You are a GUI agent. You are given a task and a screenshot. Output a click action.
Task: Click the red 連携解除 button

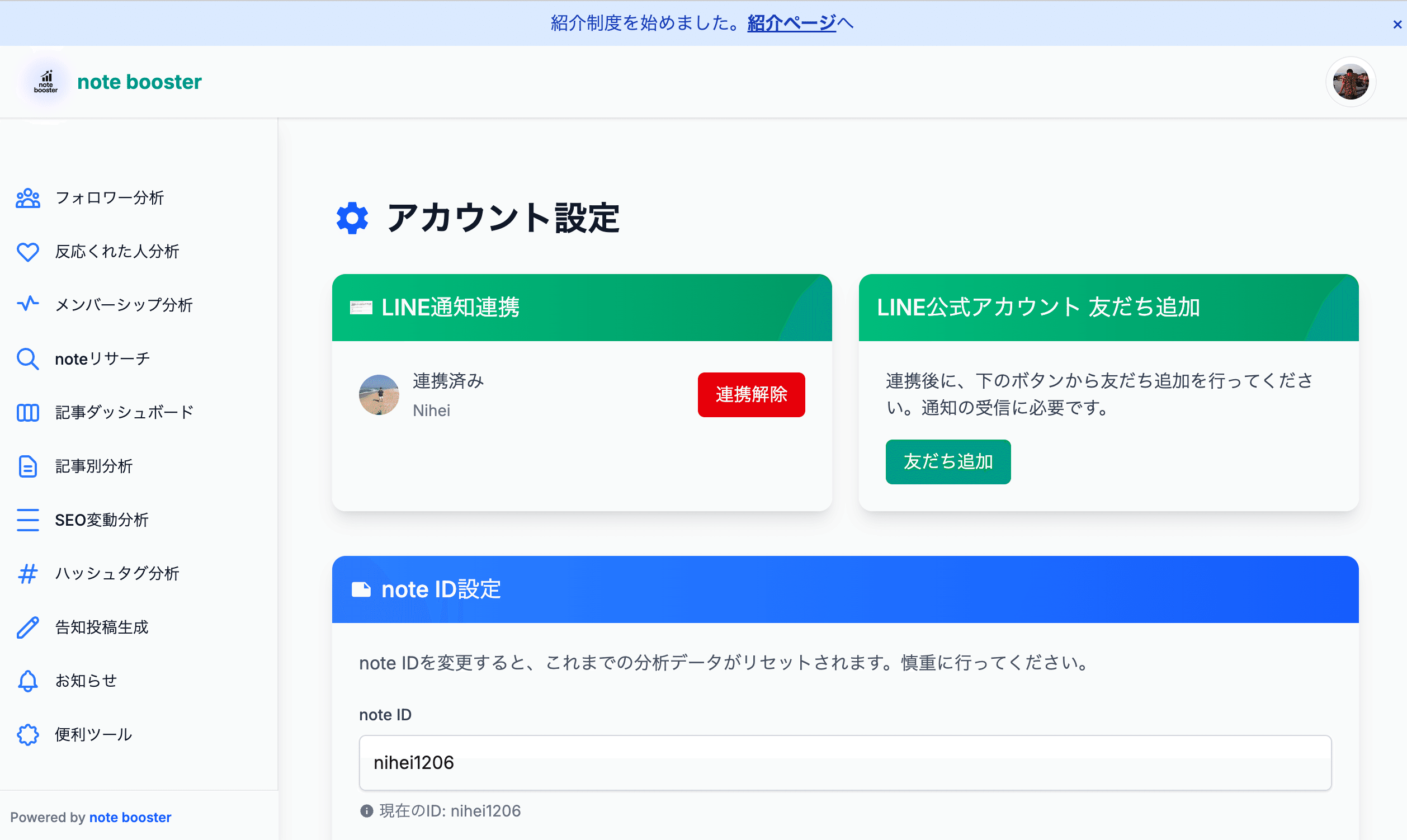[x=751, y=394]
